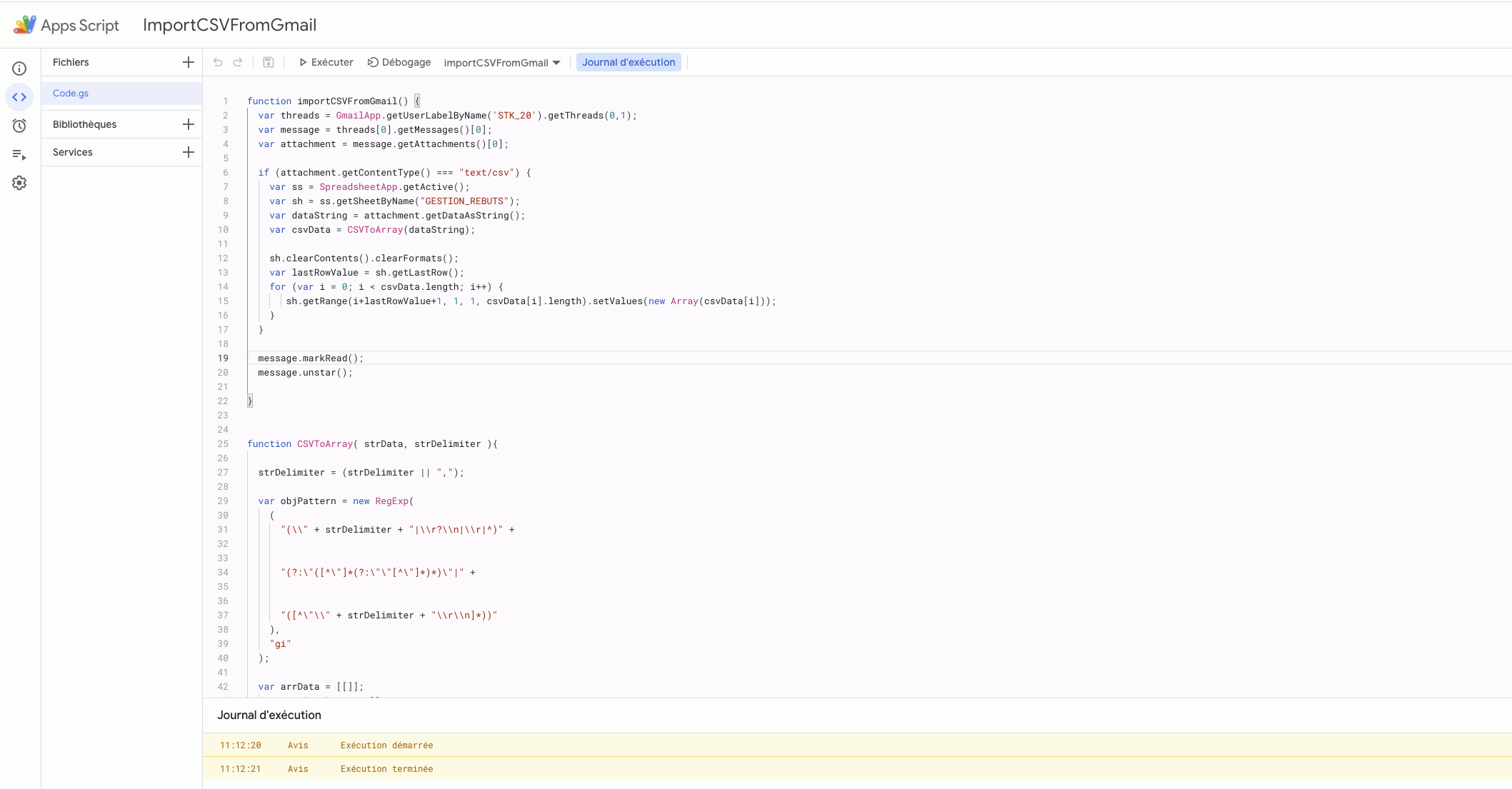Toggle the Journal d'exécution button
Viewport: 1512px width, 789px height.
pyautogui.click(x=628, y=62)
